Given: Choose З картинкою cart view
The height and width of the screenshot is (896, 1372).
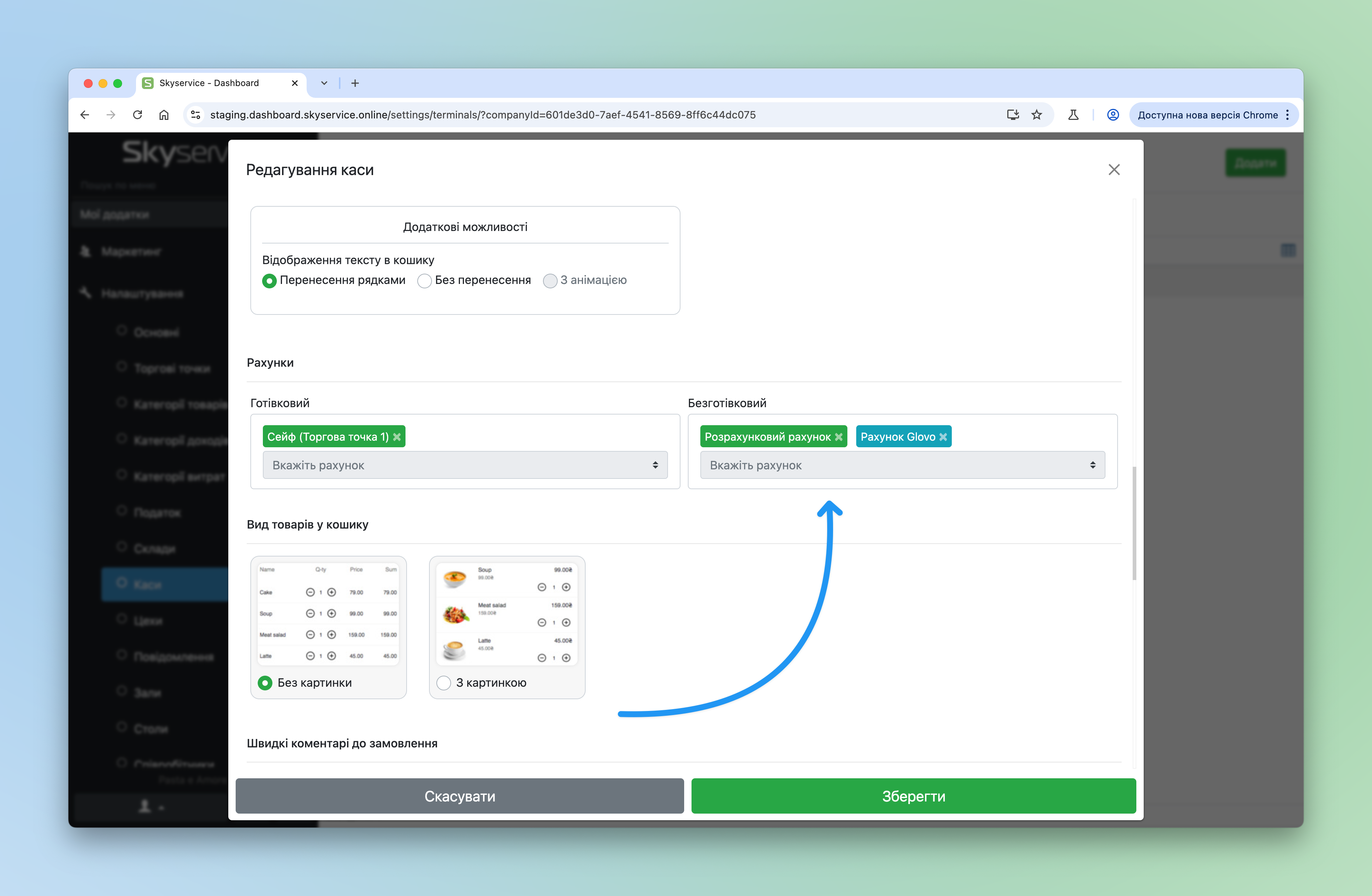Looking at the screenshot, I should click(443, 683).
